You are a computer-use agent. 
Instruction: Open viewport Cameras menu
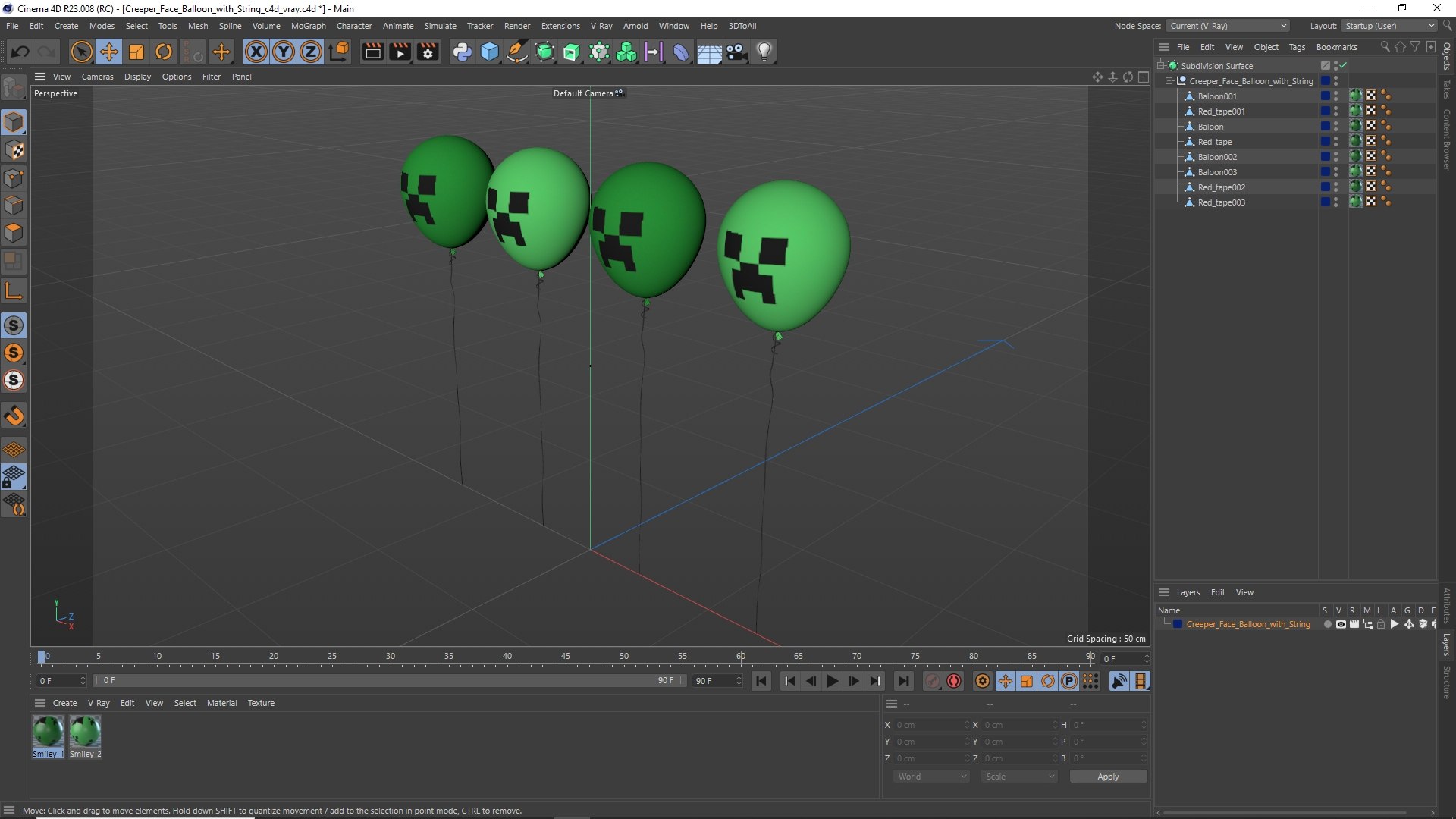coord(97,77)
